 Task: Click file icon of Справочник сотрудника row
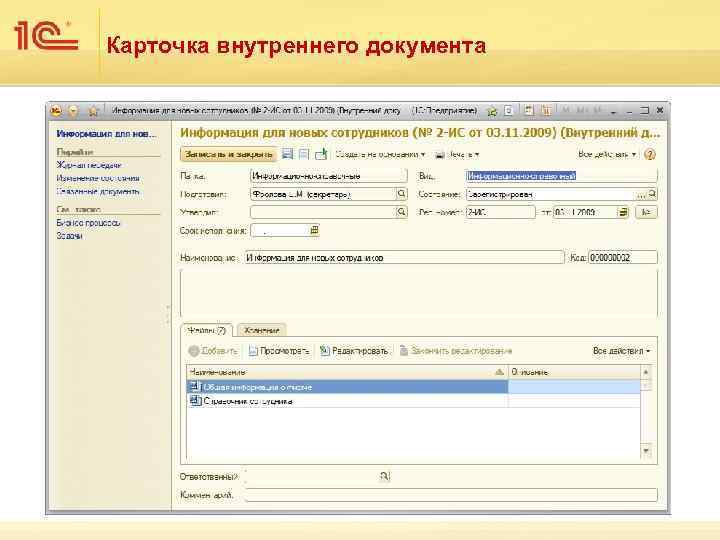(195, 401)
